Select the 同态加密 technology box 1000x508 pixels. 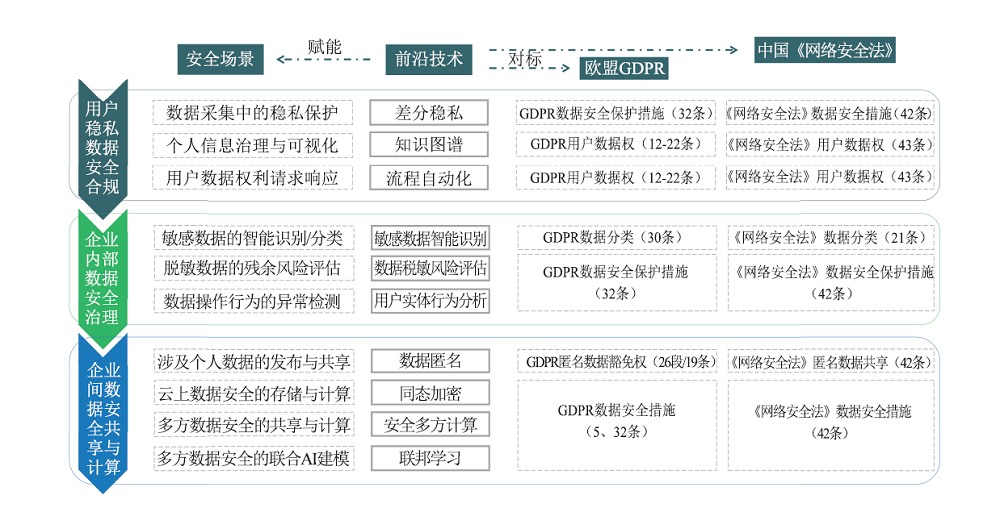[430, 393]
